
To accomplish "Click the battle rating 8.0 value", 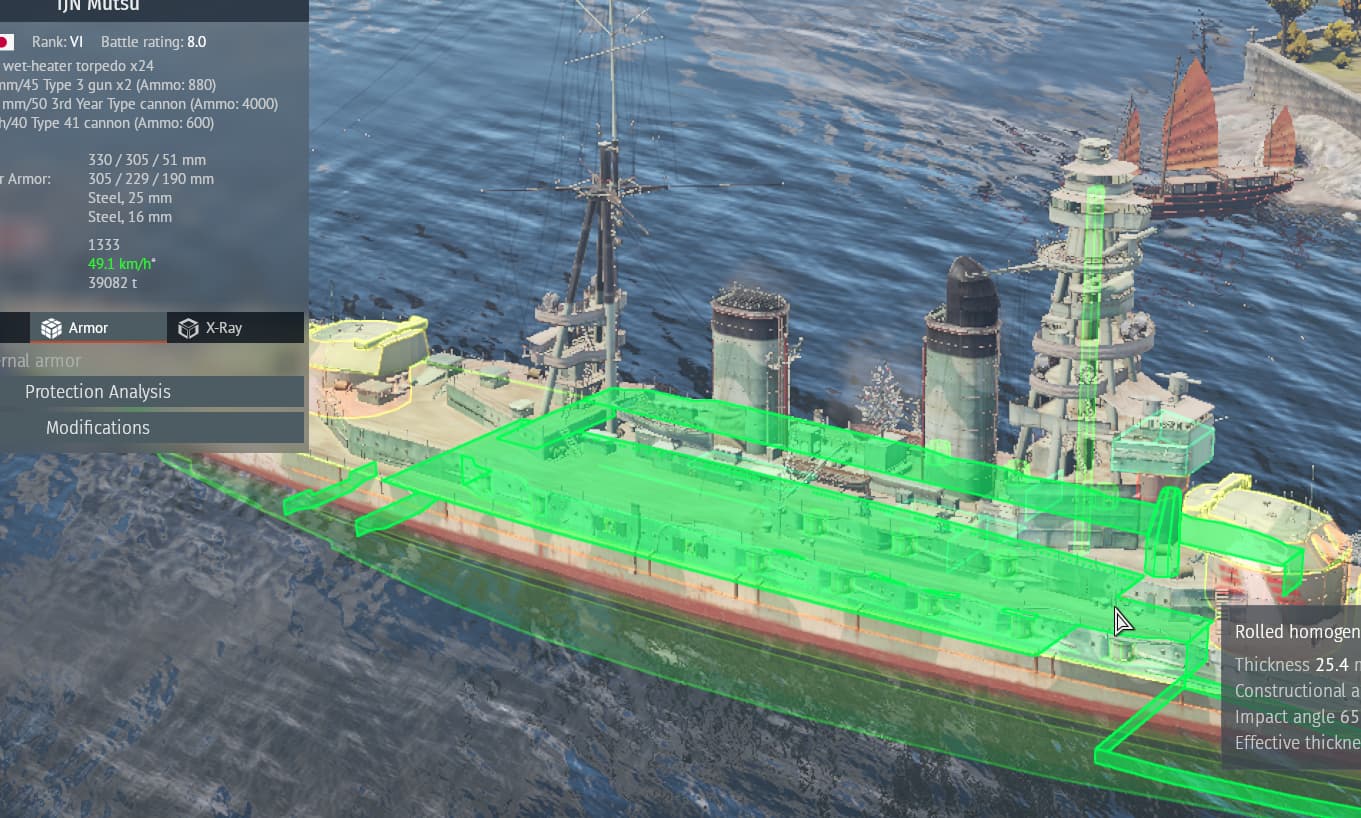I will coord(196,42).
